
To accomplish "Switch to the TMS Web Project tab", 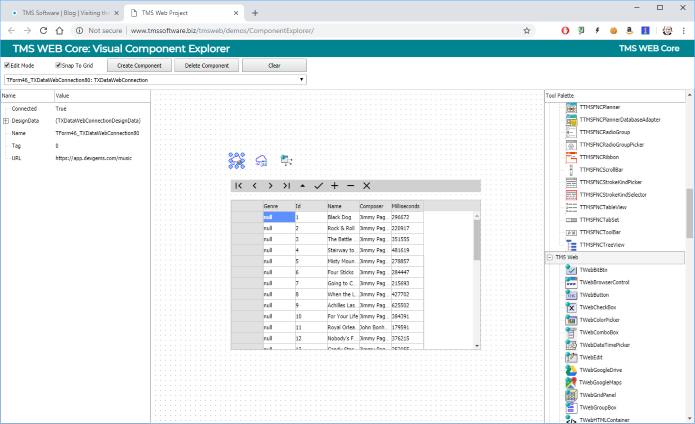I will click(183, 13).
